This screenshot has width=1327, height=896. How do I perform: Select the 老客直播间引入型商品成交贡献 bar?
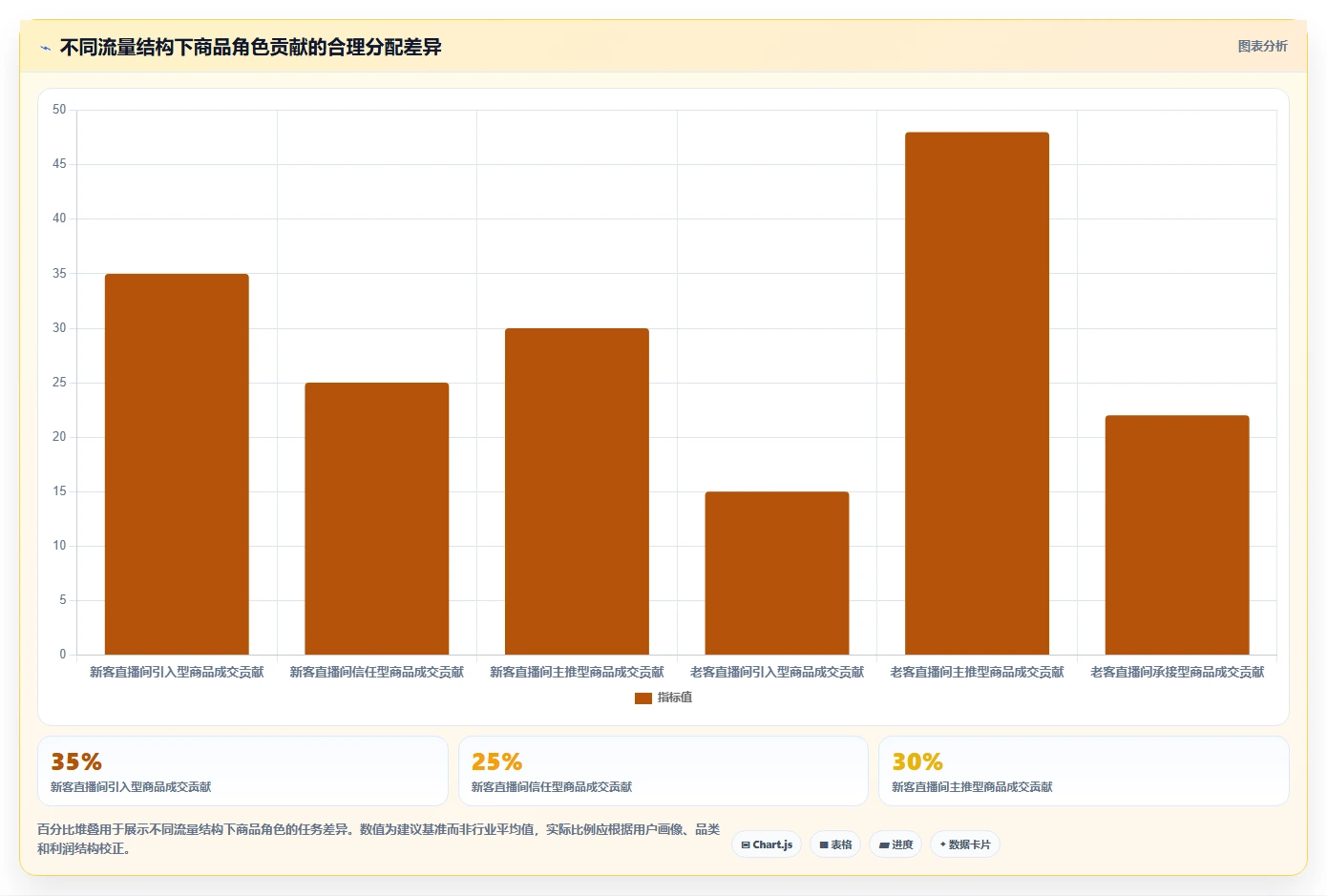pos(777,573)
